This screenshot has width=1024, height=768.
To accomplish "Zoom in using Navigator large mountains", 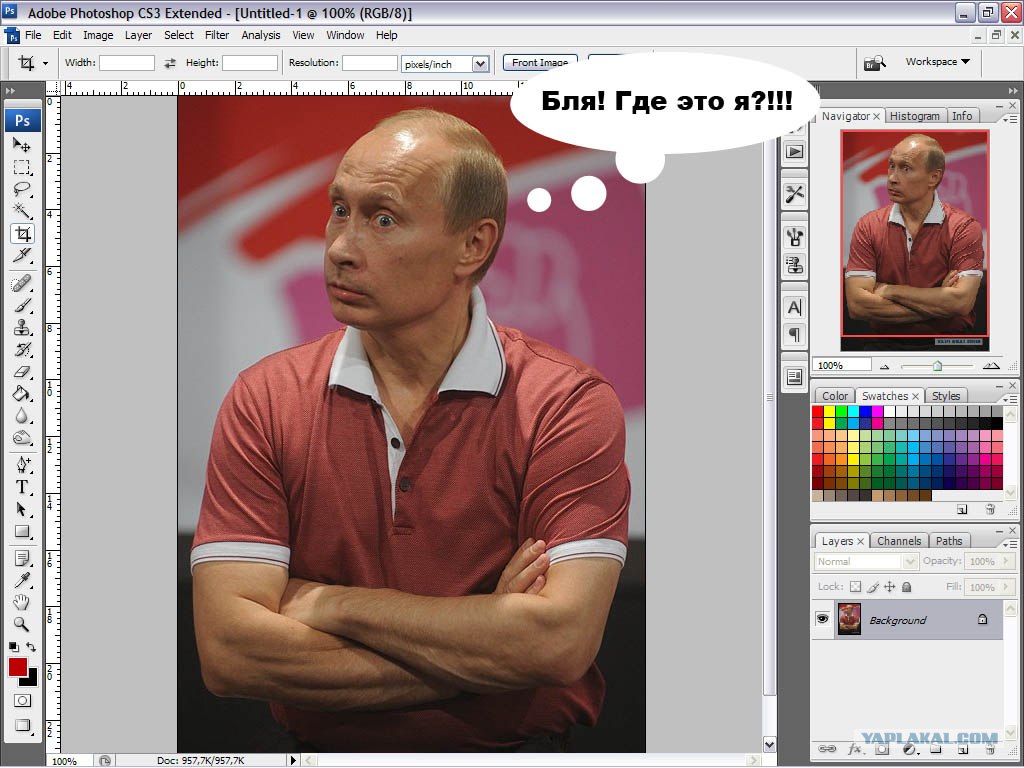I will click(x=991, y=366).
